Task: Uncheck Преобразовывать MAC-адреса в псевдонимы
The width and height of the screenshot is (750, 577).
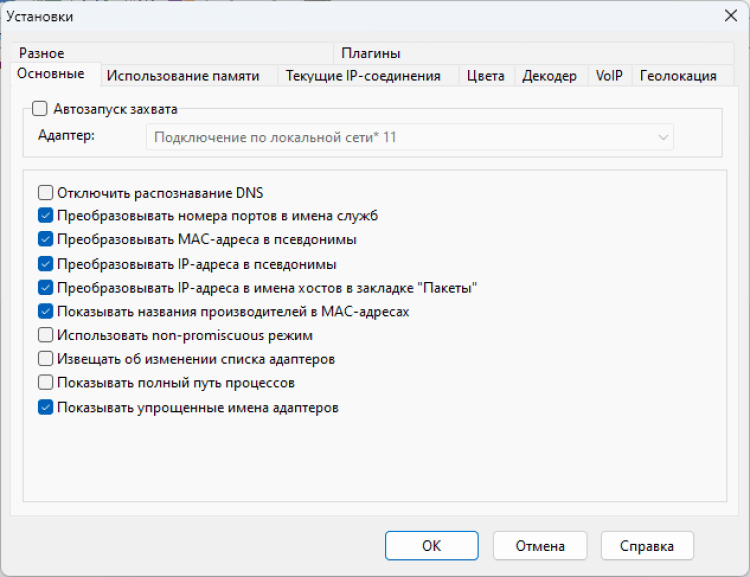Action: coord(45,240)
